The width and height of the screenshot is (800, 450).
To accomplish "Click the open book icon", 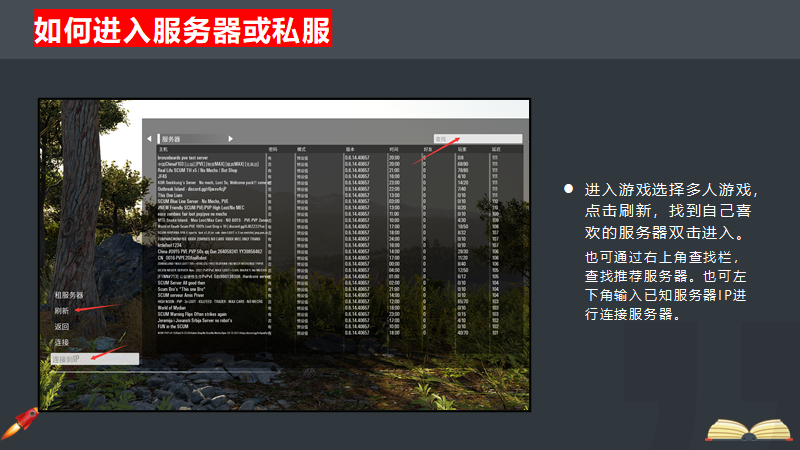I will [748, 429].
